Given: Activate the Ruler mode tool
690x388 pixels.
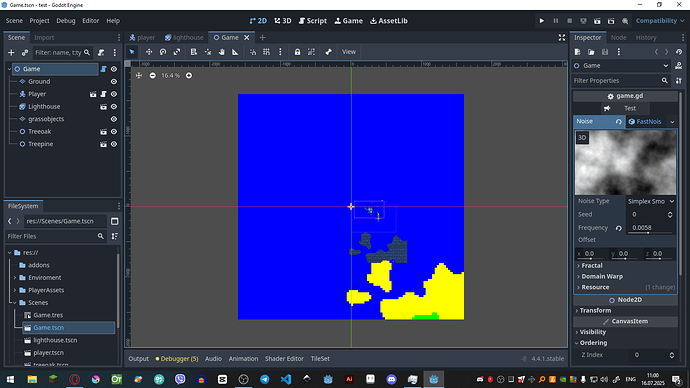Looking at the screenshot, I should [235, 52].
